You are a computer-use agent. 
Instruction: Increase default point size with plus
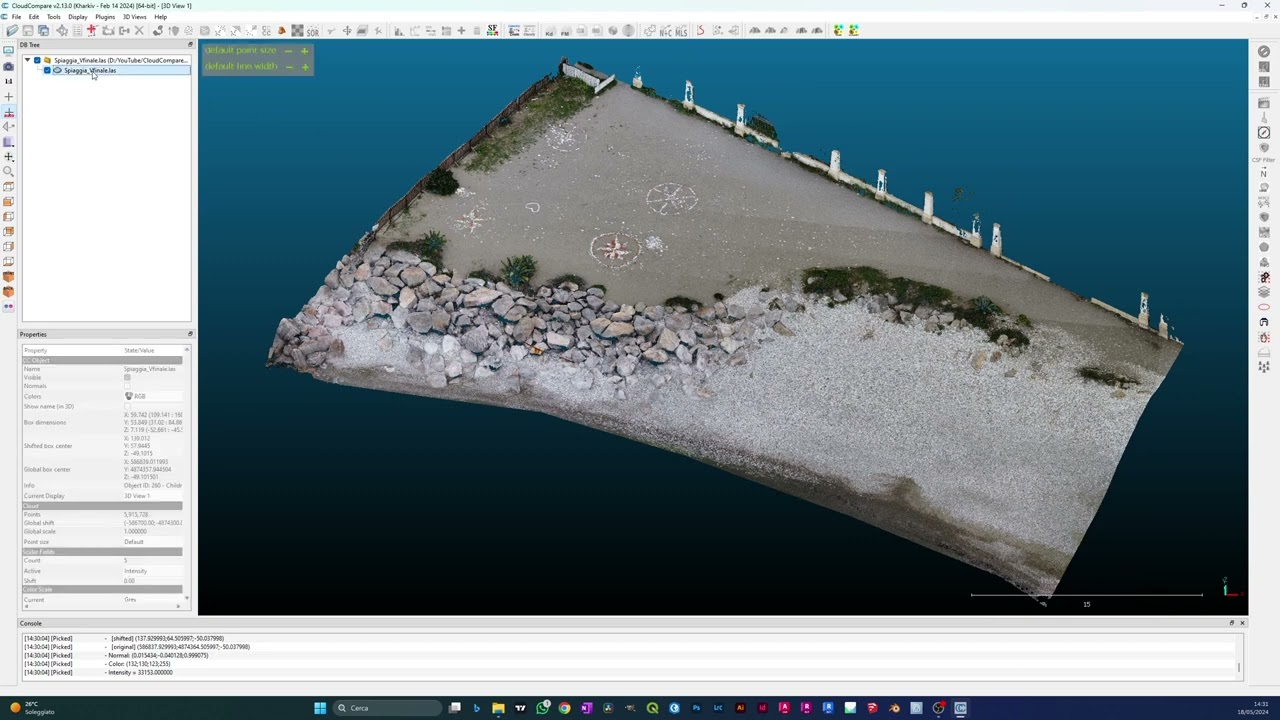[305, 50]
